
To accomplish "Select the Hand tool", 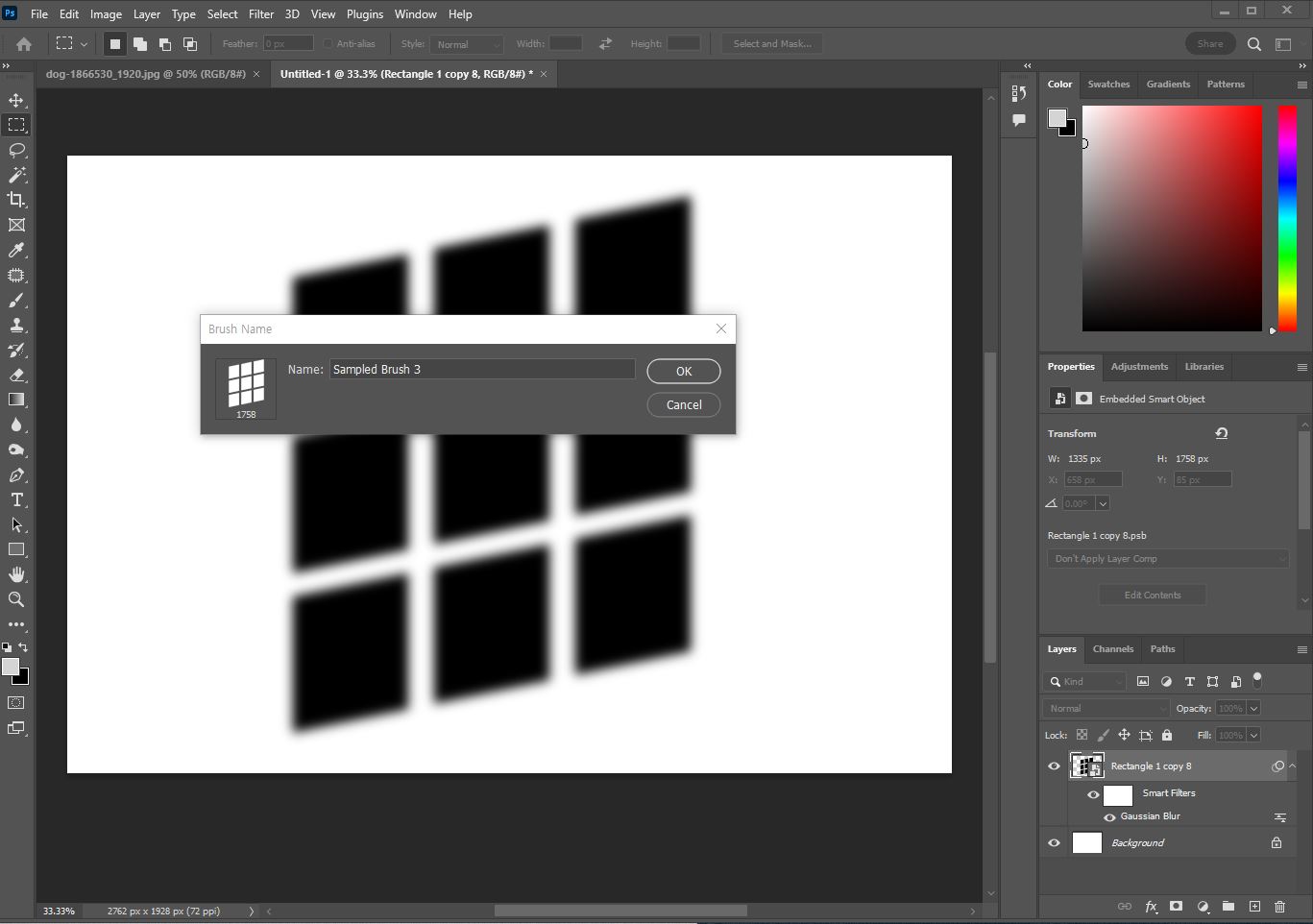I will coord(16,574).
